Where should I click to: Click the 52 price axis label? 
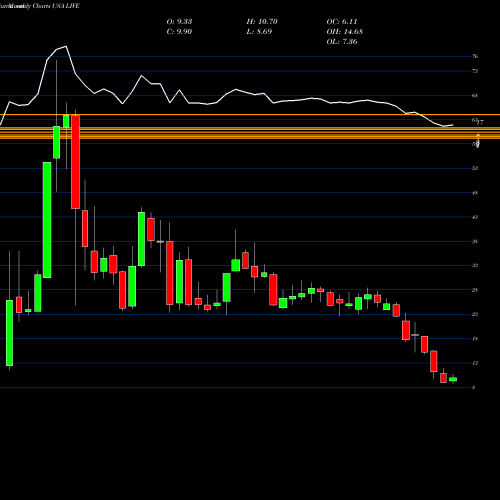click(x=475, y=168)
